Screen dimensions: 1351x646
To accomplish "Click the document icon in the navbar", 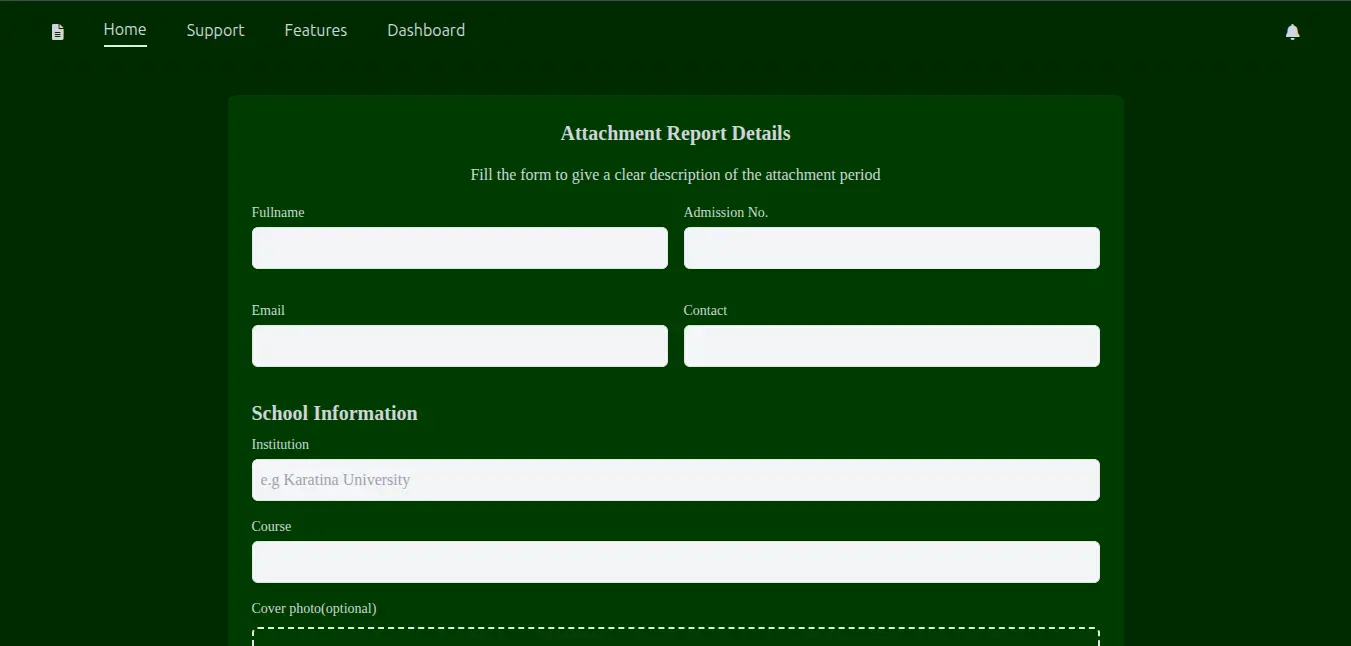I will tap(57, 31).
